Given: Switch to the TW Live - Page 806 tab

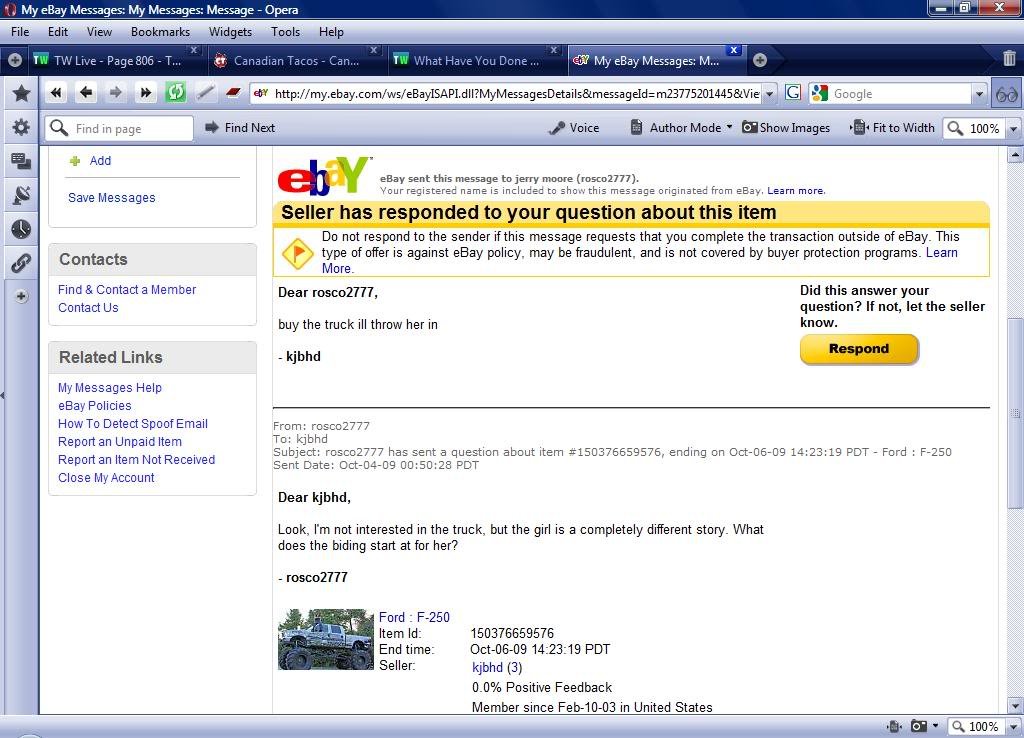Looking at the screenshot, I should tap(117, 61).
